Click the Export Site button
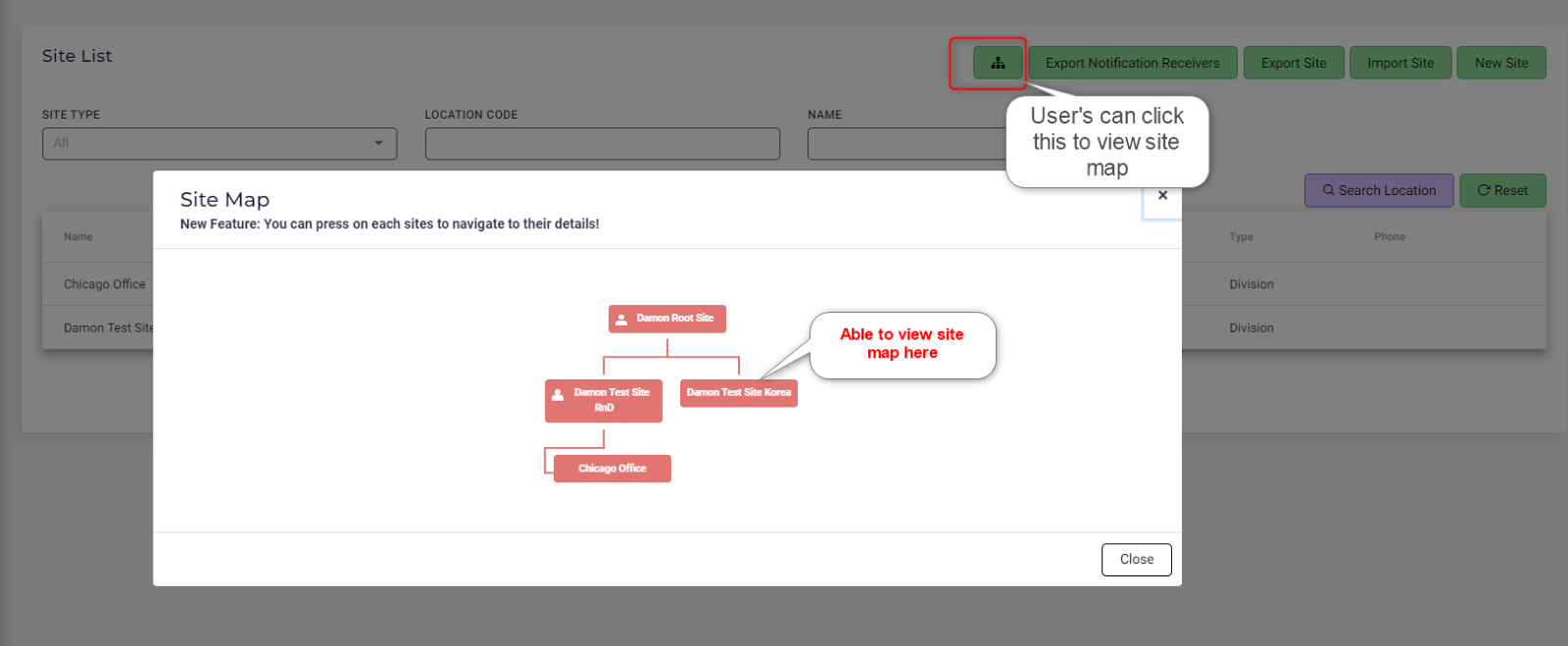 (x=1293, y=63)
